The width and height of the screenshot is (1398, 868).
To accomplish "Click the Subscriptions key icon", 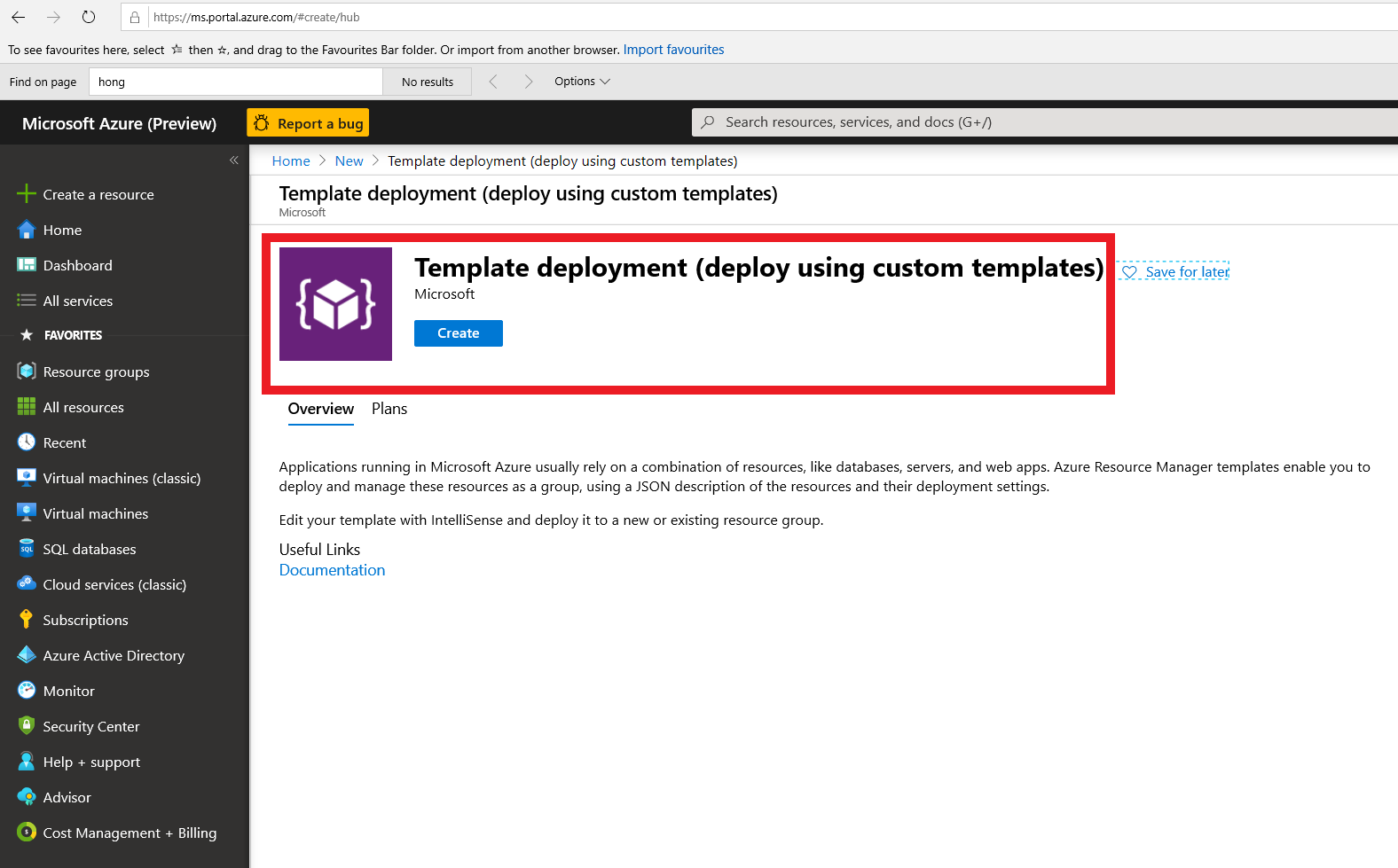I will pos(27,620).
